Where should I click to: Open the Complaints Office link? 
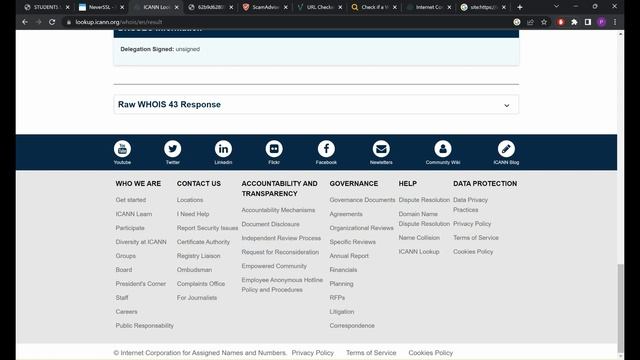(x=201, y=284)
